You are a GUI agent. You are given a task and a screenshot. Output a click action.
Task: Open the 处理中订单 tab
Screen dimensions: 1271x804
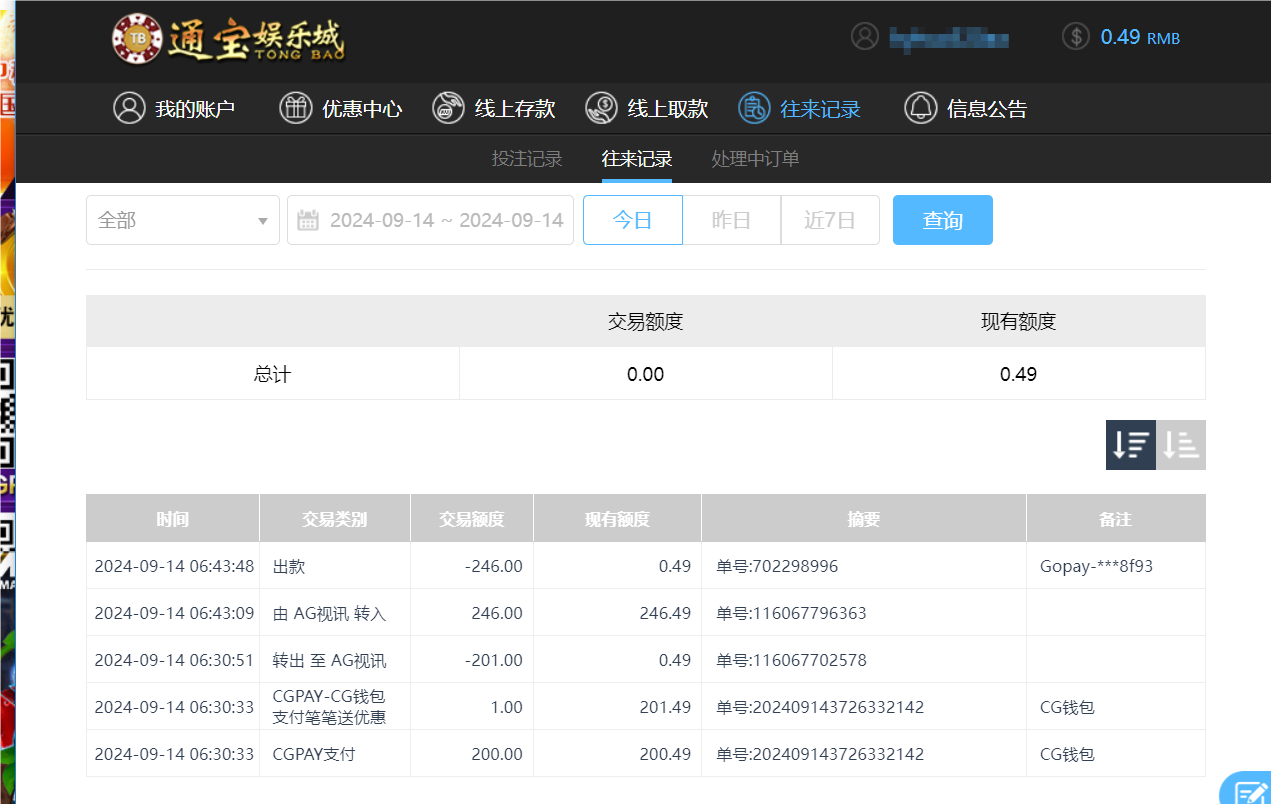(x=755, y=158)
